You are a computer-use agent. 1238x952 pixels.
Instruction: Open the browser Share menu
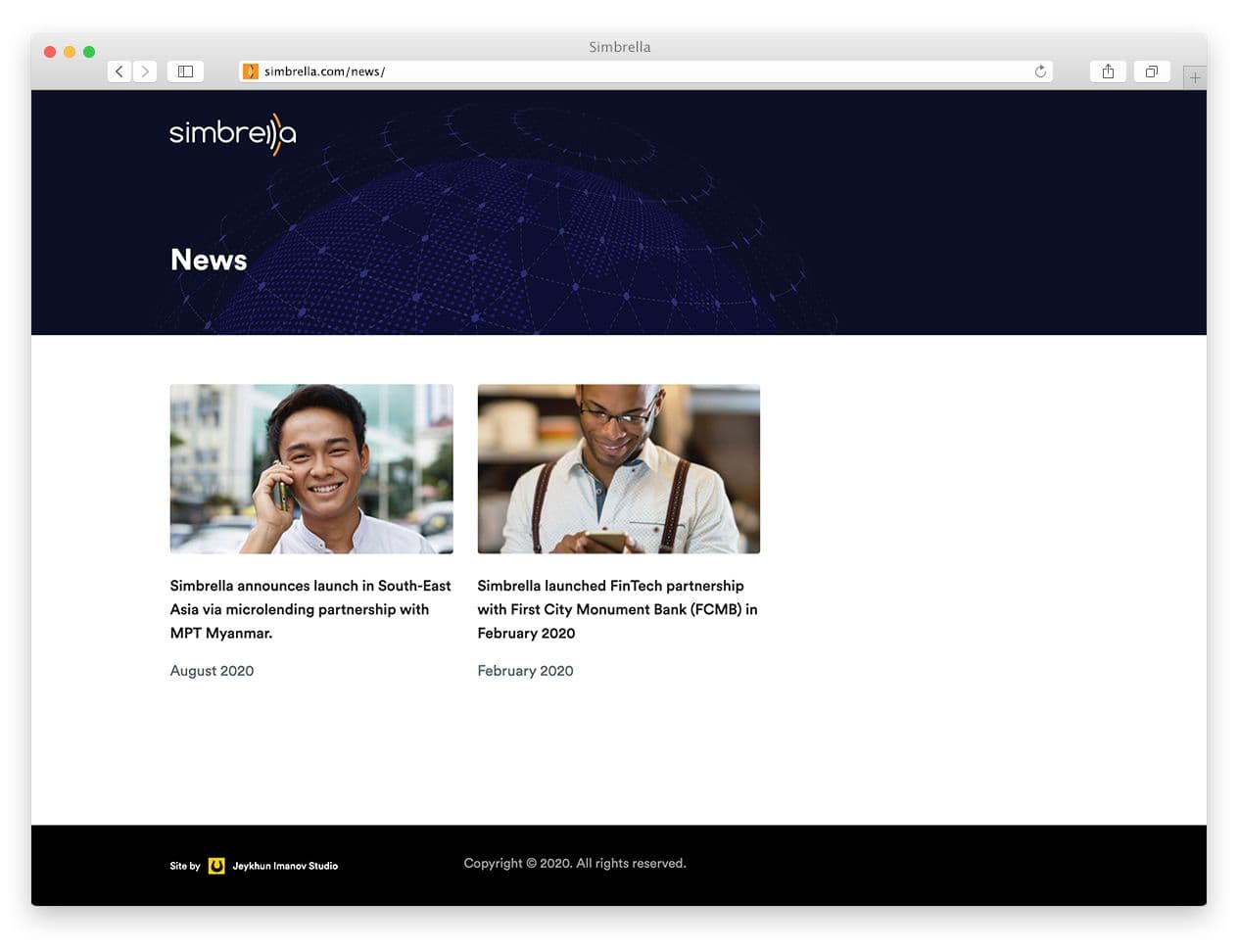pos(1108,71)
